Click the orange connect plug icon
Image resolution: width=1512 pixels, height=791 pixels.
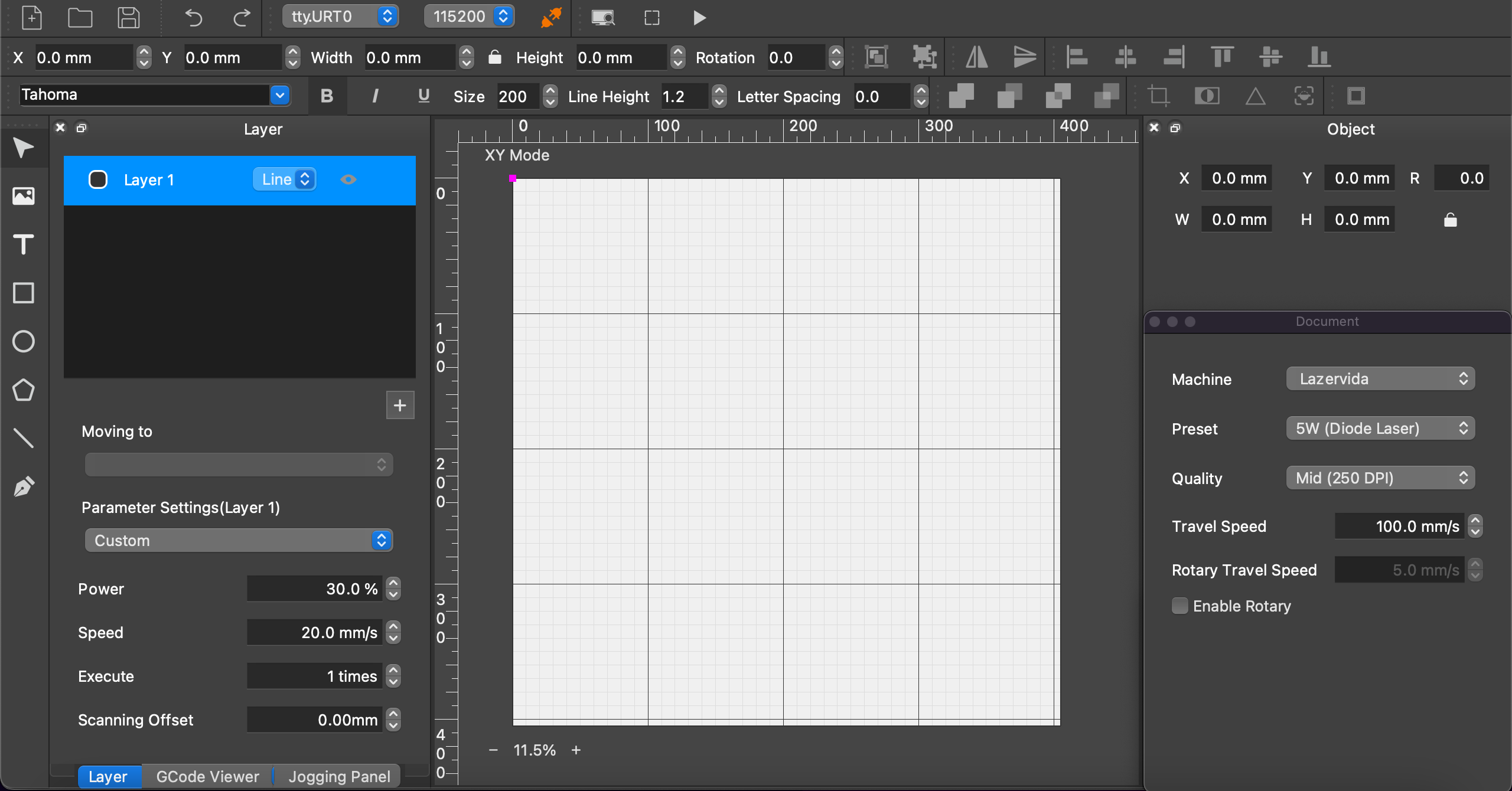pos(551,17)
